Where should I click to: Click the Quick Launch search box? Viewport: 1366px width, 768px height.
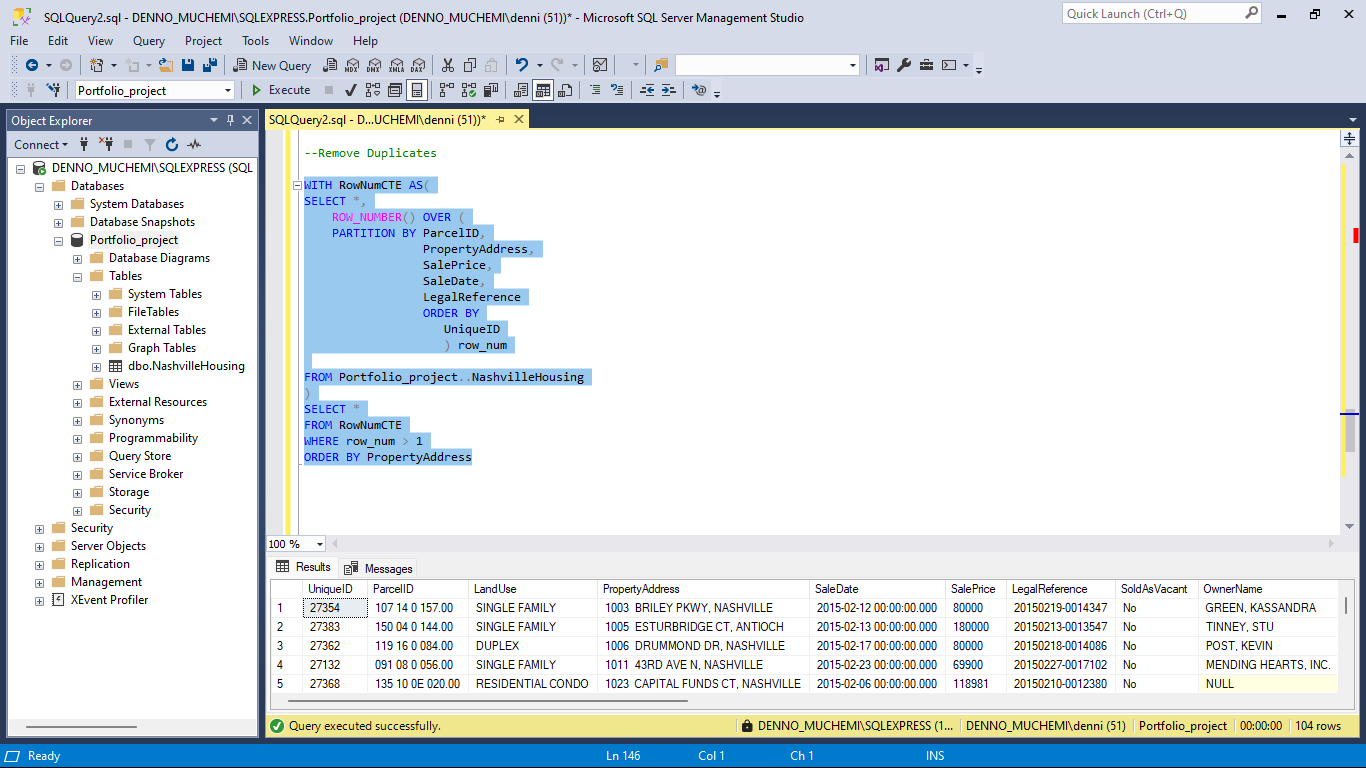tap(1162, 14)
